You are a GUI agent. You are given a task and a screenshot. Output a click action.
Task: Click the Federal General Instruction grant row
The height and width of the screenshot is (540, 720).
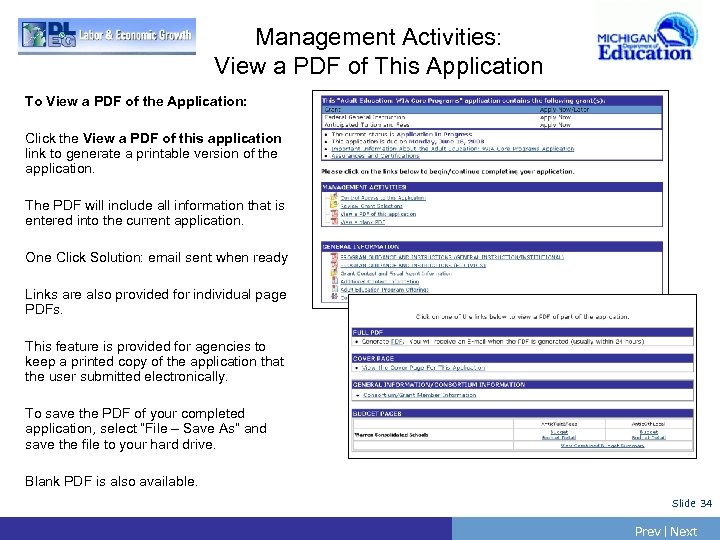[x=492, y=118]
